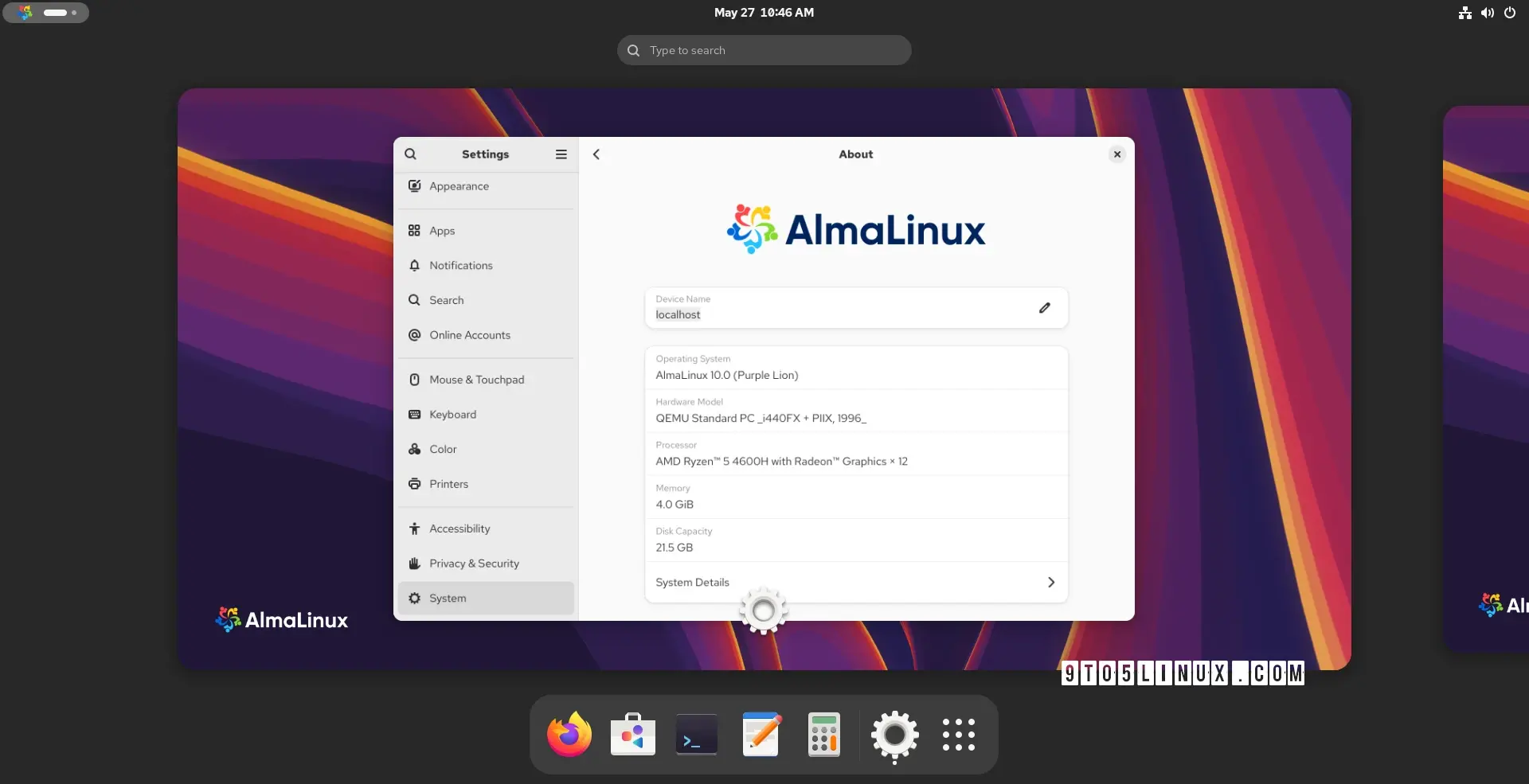The image size is (1529, 784).
Task: Click the volume icon in top bar
Action: click(1488, 13)
